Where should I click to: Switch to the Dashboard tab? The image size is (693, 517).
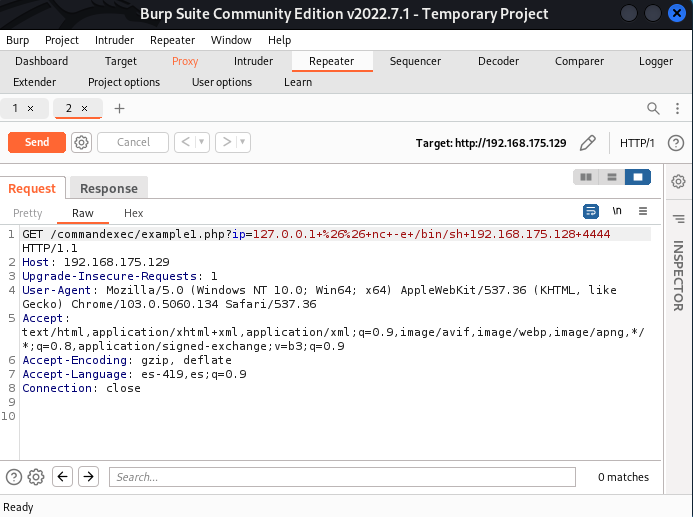pyautogui.click(x=42, y=61)
